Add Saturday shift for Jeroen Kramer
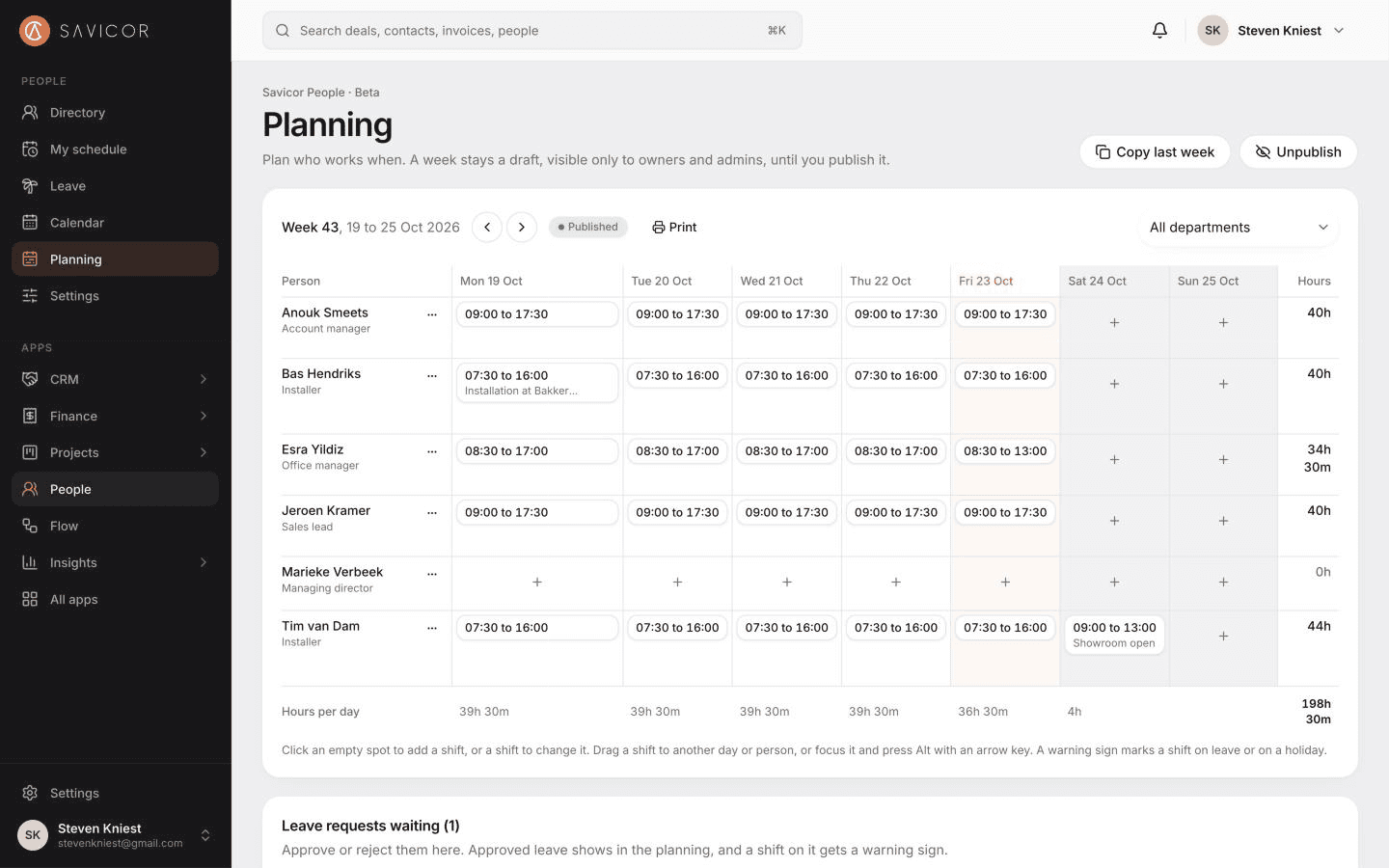 (1114, 521)
